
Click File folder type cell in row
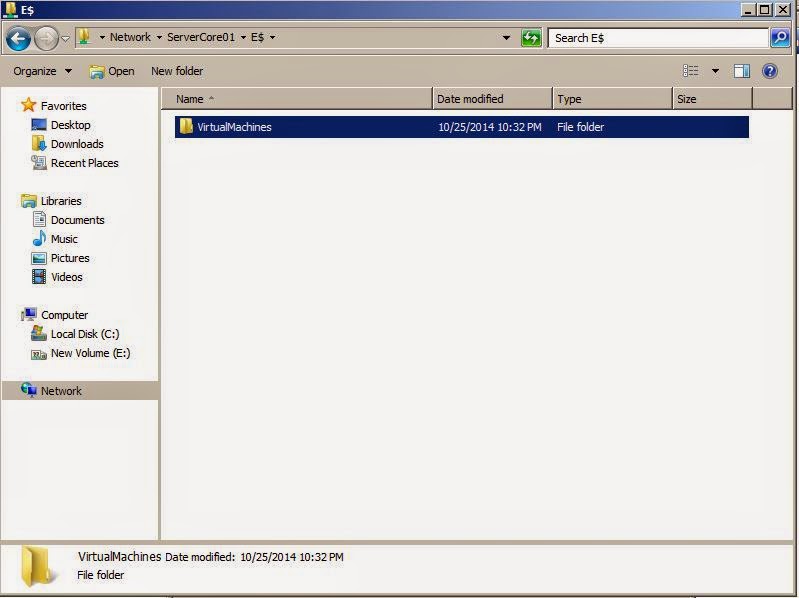tap(580, 127)
